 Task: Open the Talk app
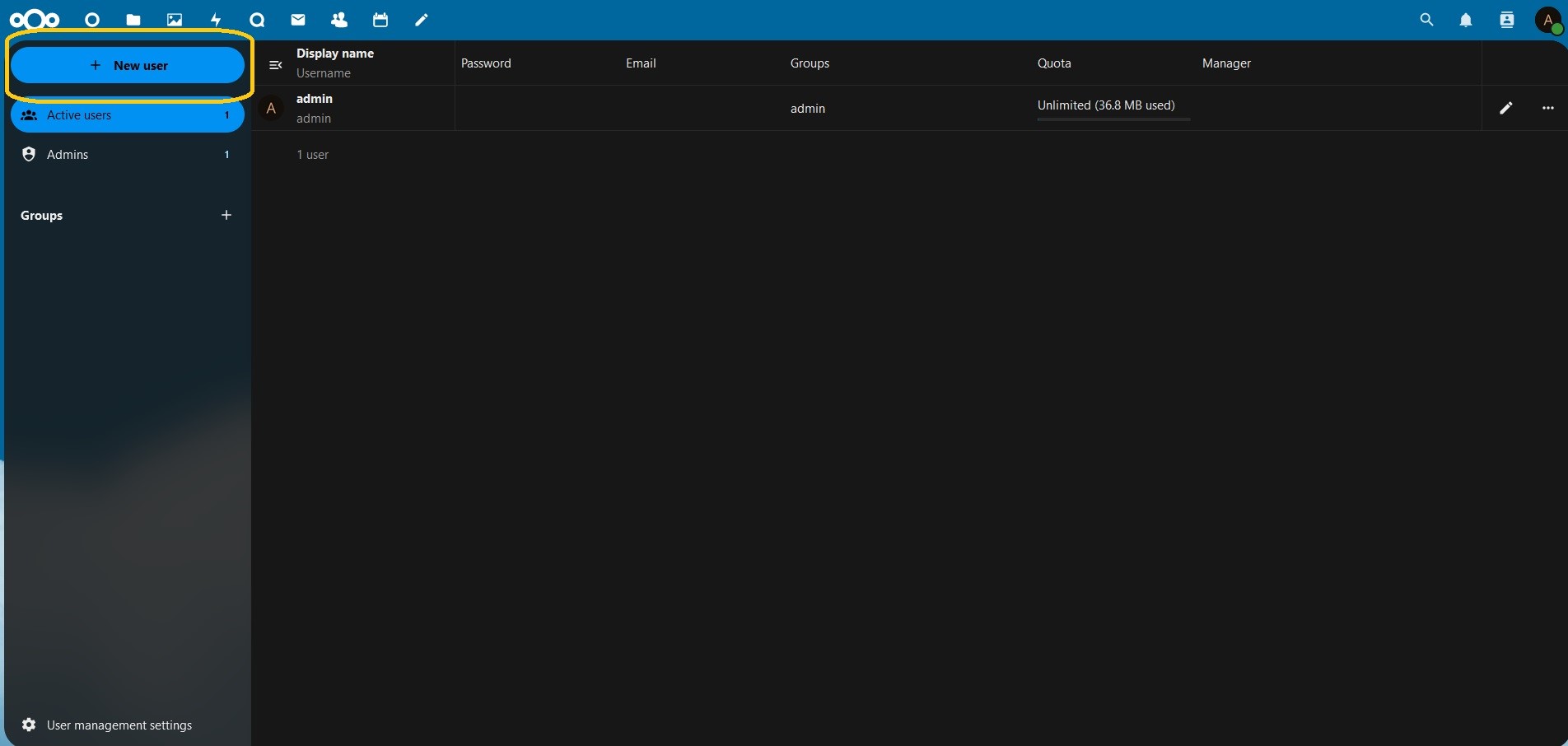pos(257,20)
